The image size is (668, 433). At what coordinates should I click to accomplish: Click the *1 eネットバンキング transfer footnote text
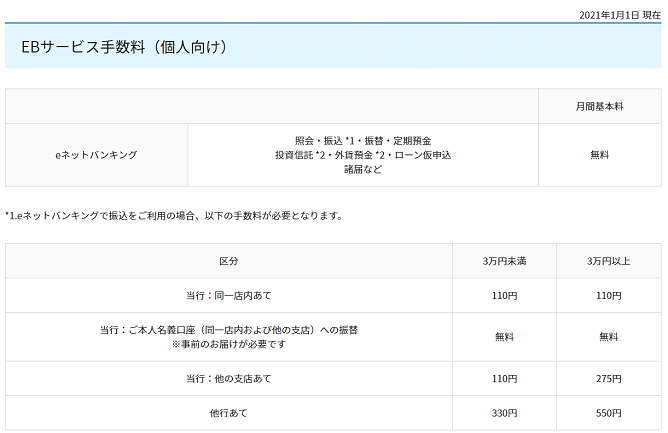tap(174, 215)
